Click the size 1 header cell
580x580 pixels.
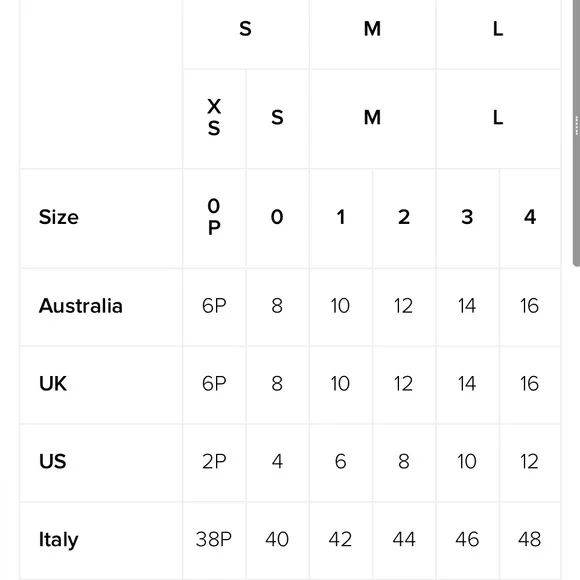[341, 218]
